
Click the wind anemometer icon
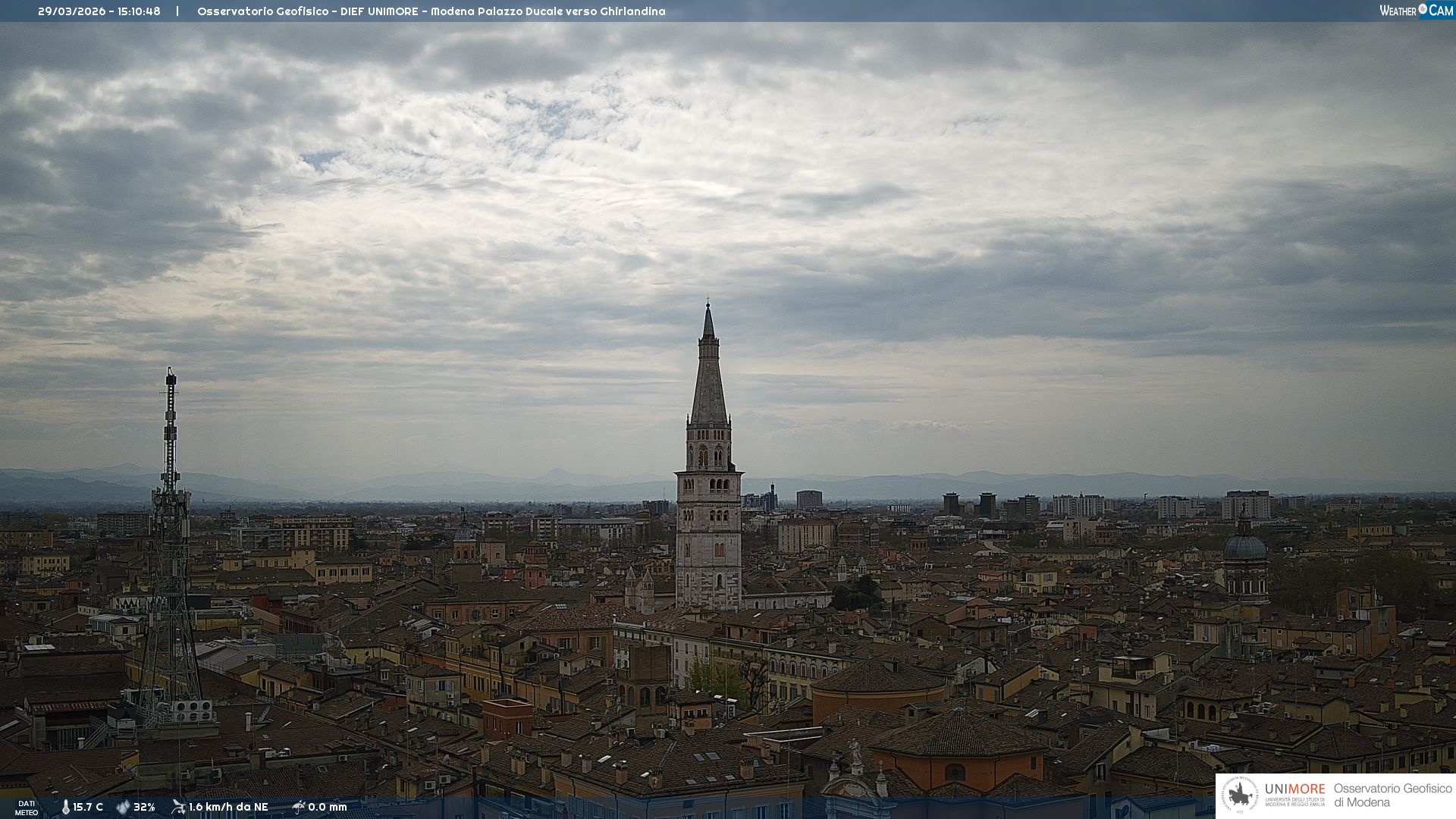[x=178, y=807]
